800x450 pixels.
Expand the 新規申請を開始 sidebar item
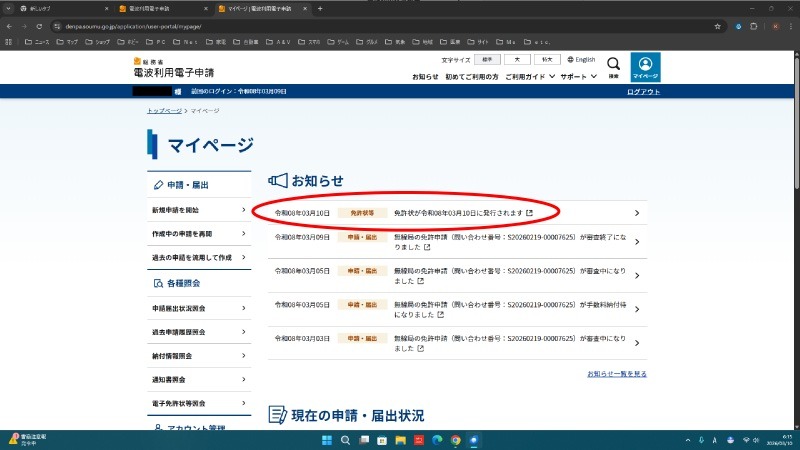tap(198, 210)
